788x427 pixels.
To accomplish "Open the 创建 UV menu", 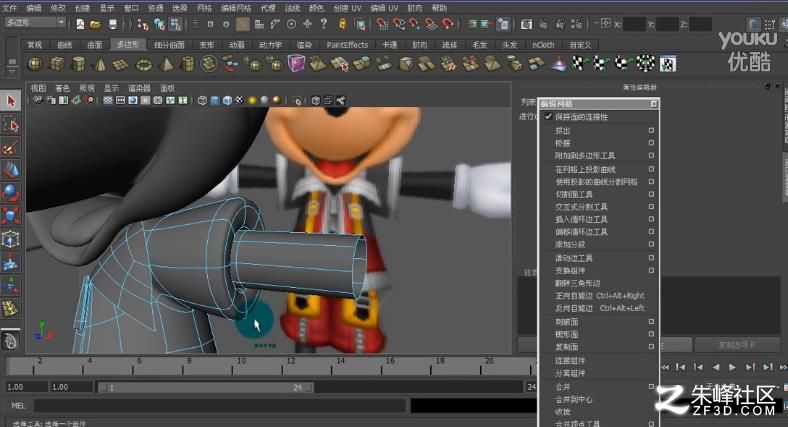I will (347, 8).
